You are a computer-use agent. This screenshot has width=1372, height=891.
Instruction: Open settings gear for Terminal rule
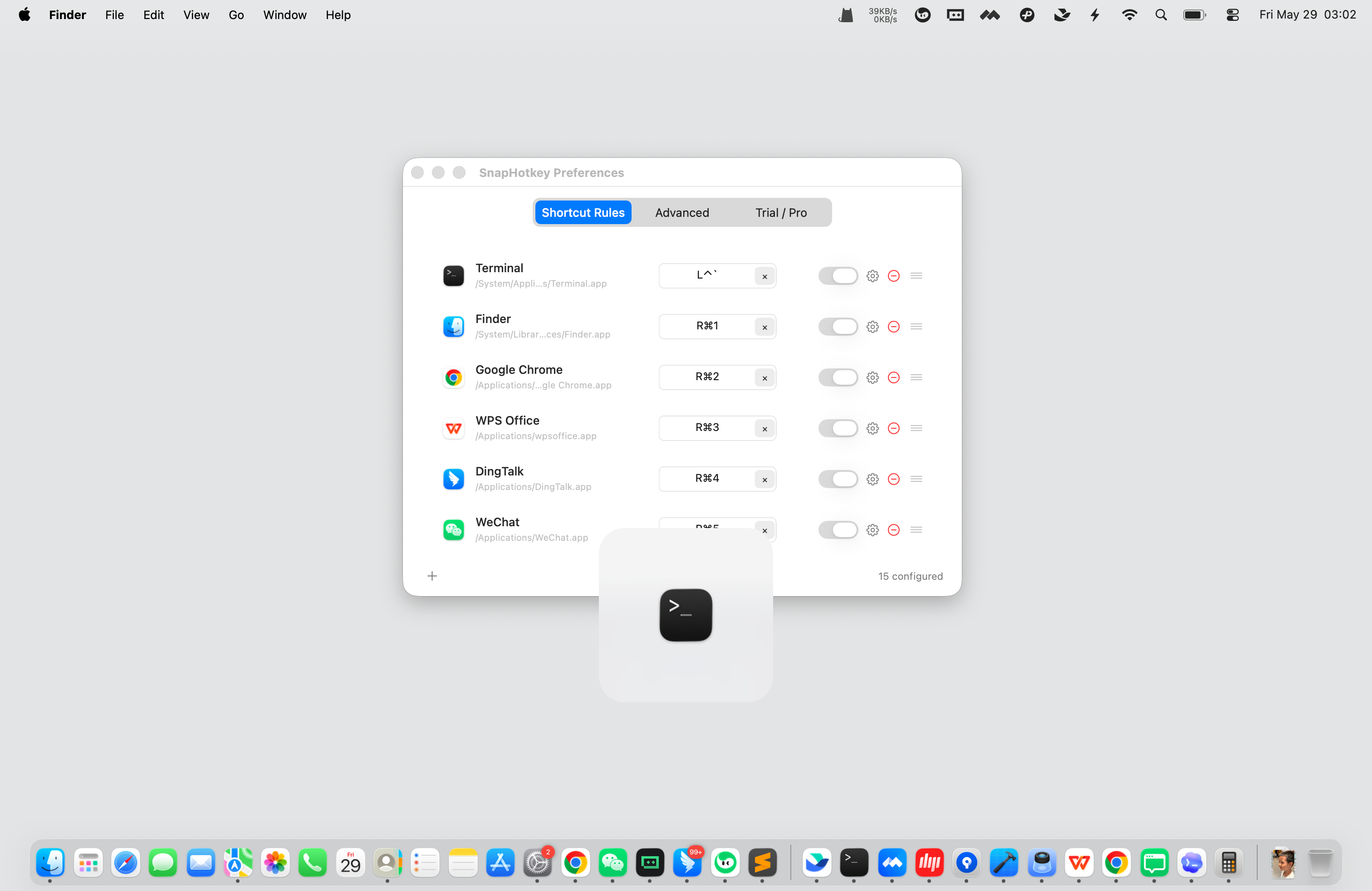(872, 276)
